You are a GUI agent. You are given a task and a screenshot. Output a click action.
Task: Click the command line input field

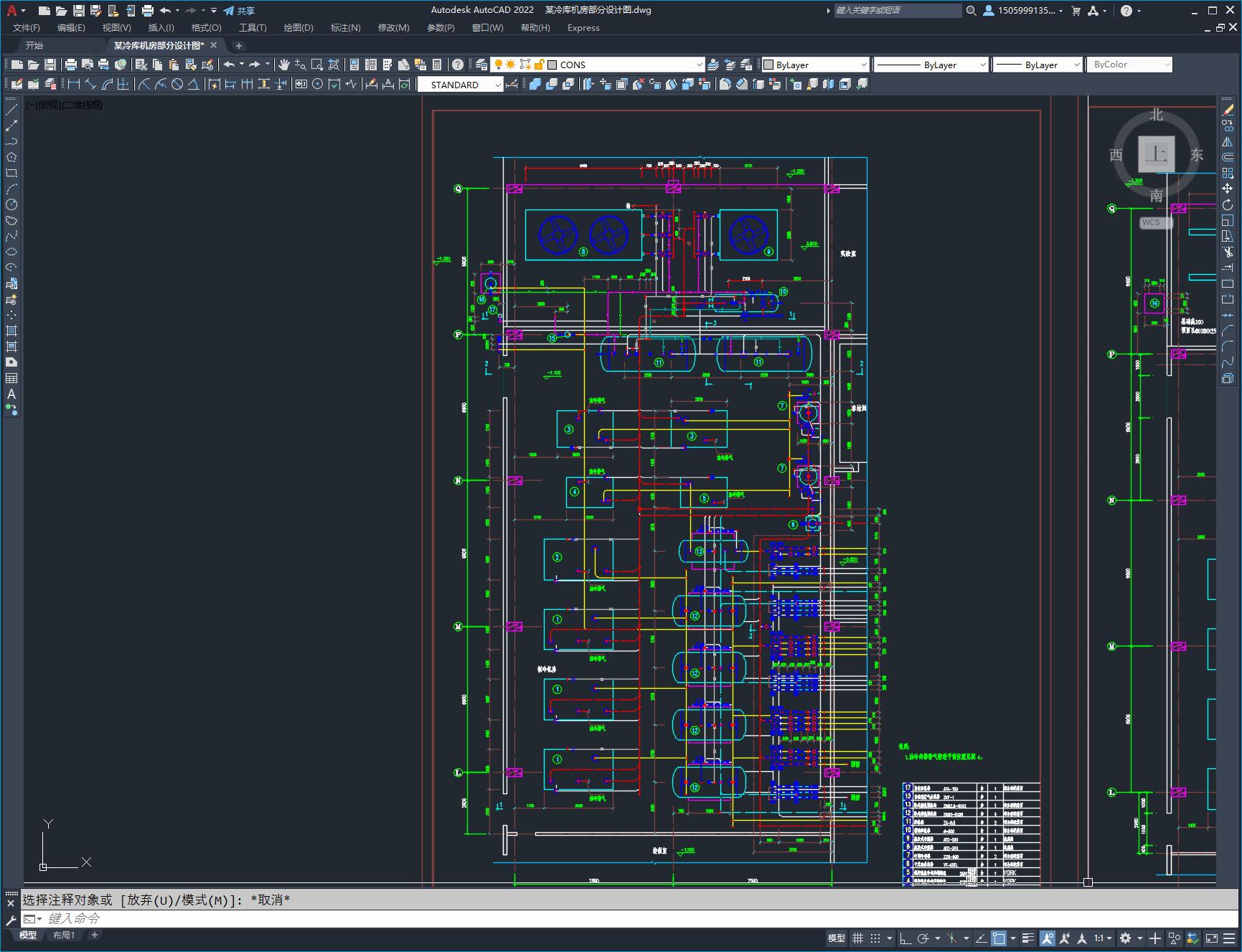(631, 918)
